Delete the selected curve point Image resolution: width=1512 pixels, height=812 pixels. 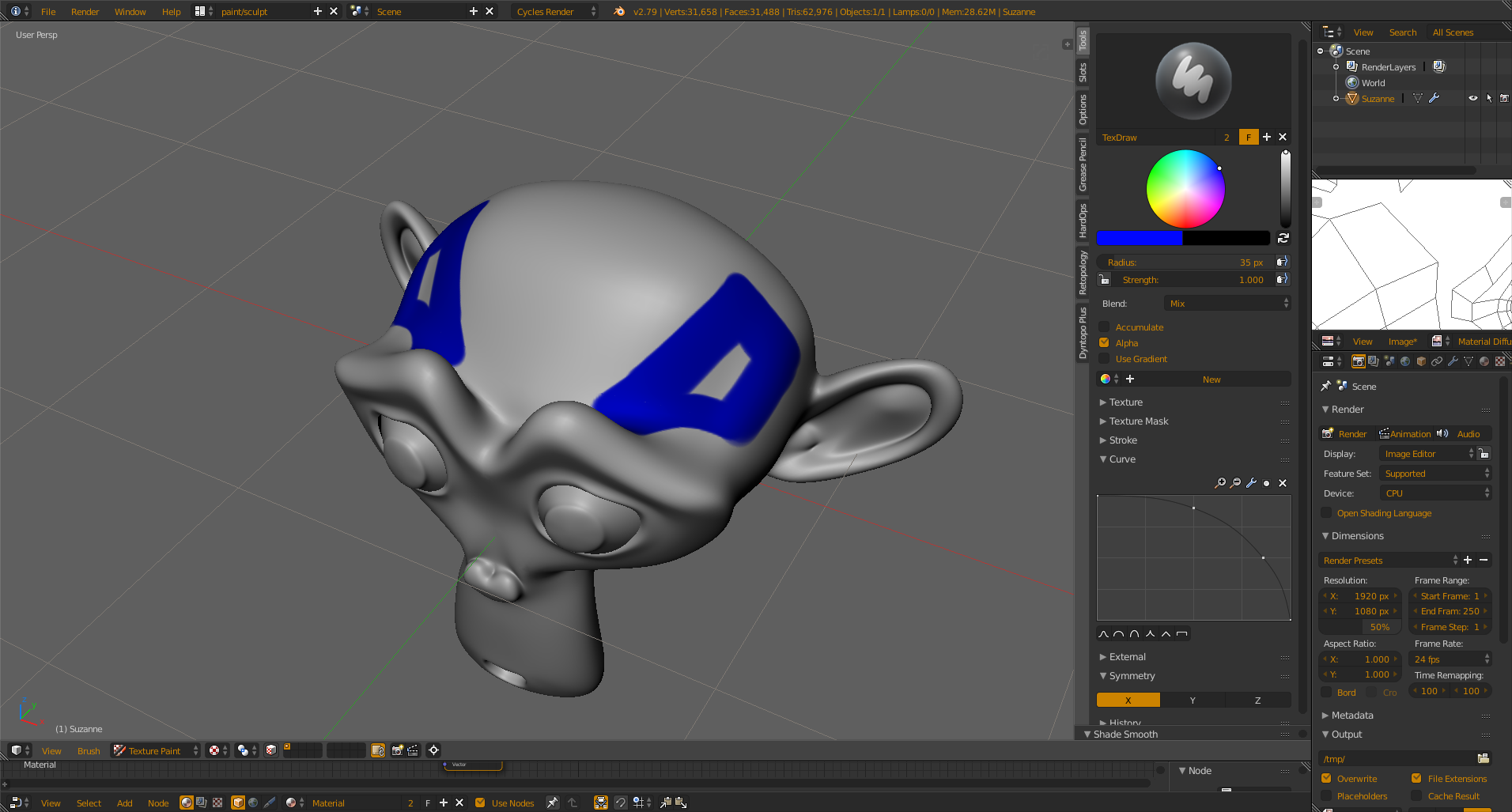click(1283, 483)
